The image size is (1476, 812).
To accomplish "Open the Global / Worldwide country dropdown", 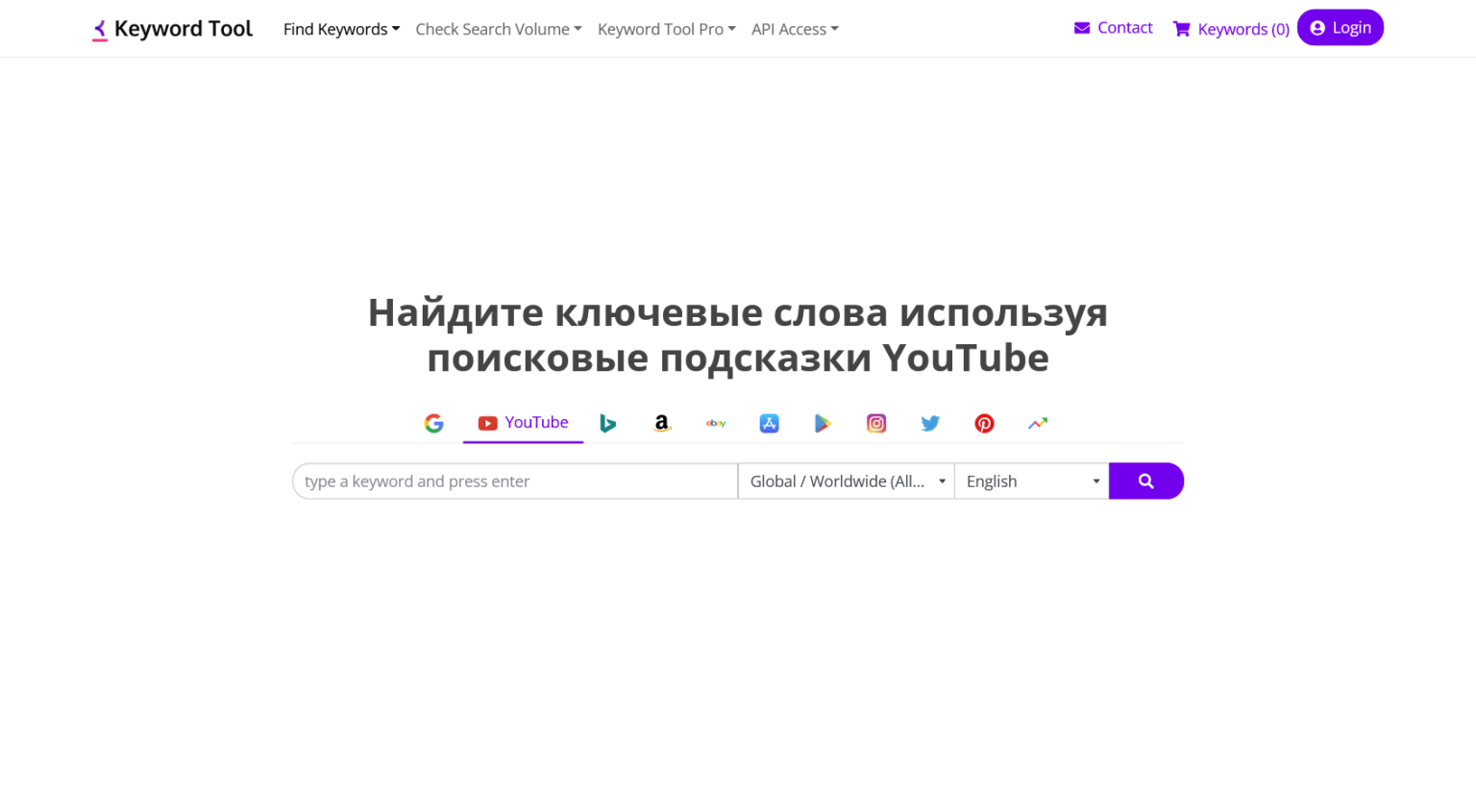I will 846,481.
